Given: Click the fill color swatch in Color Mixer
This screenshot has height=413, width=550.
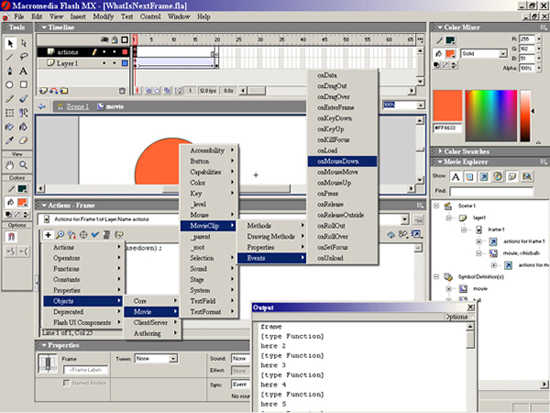Looking at the screenshot, I should pos(450,54).
